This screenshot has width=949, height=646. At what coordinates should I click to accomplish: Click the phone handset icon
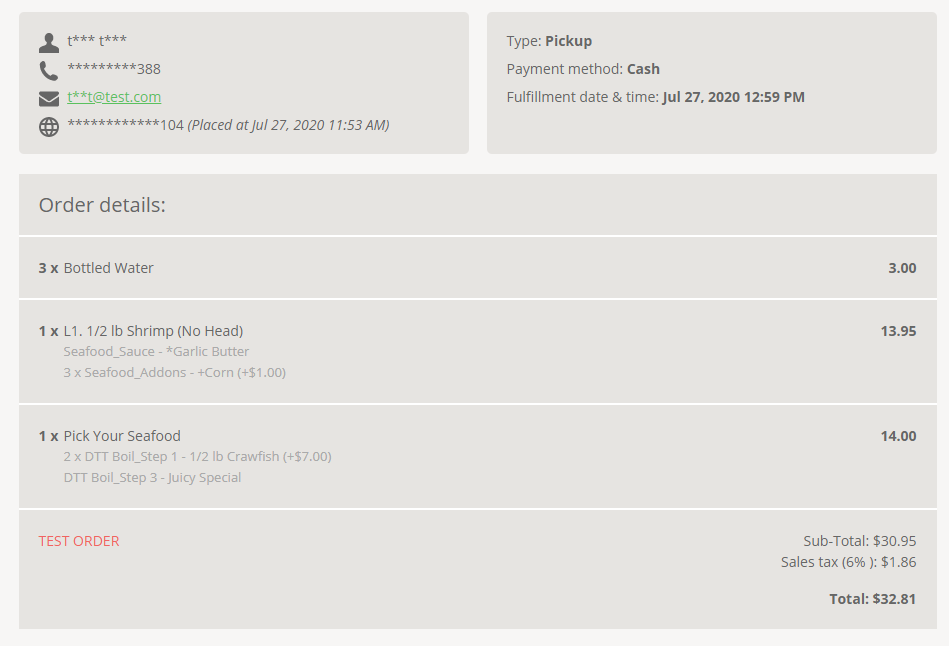tap(49, 70)
